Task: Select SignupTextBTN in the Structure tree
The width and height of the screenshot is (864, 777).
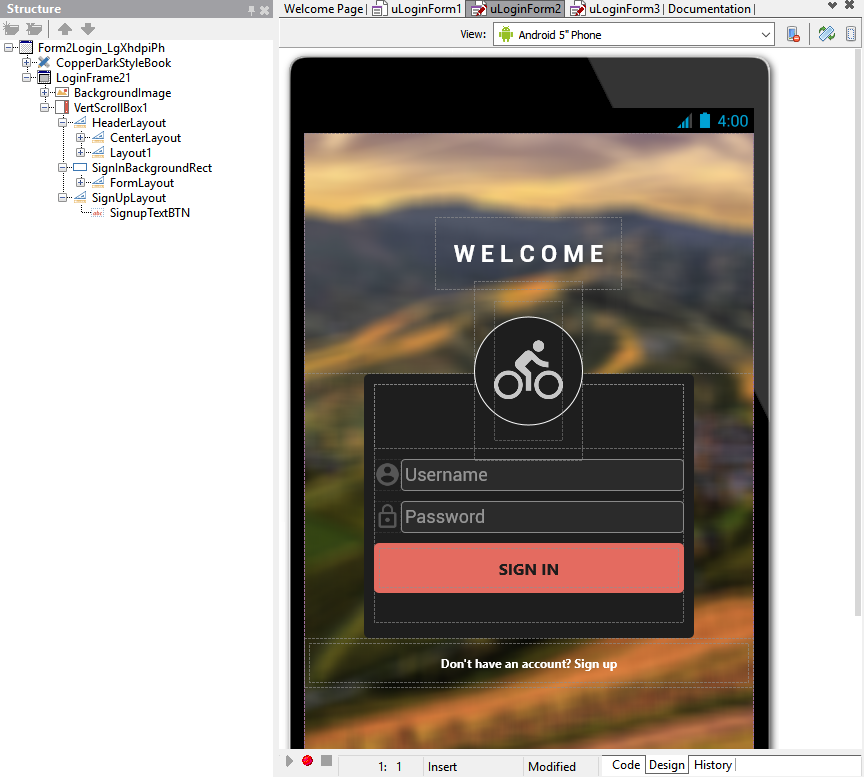Action: [149, 213]
